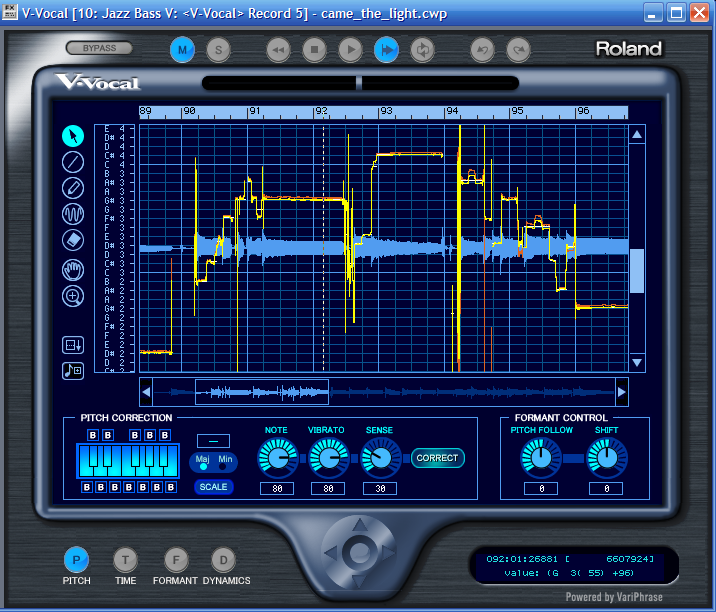Maximize the V-Vocal window
This screenshot has width=716, height=612.
click(676, 12)
